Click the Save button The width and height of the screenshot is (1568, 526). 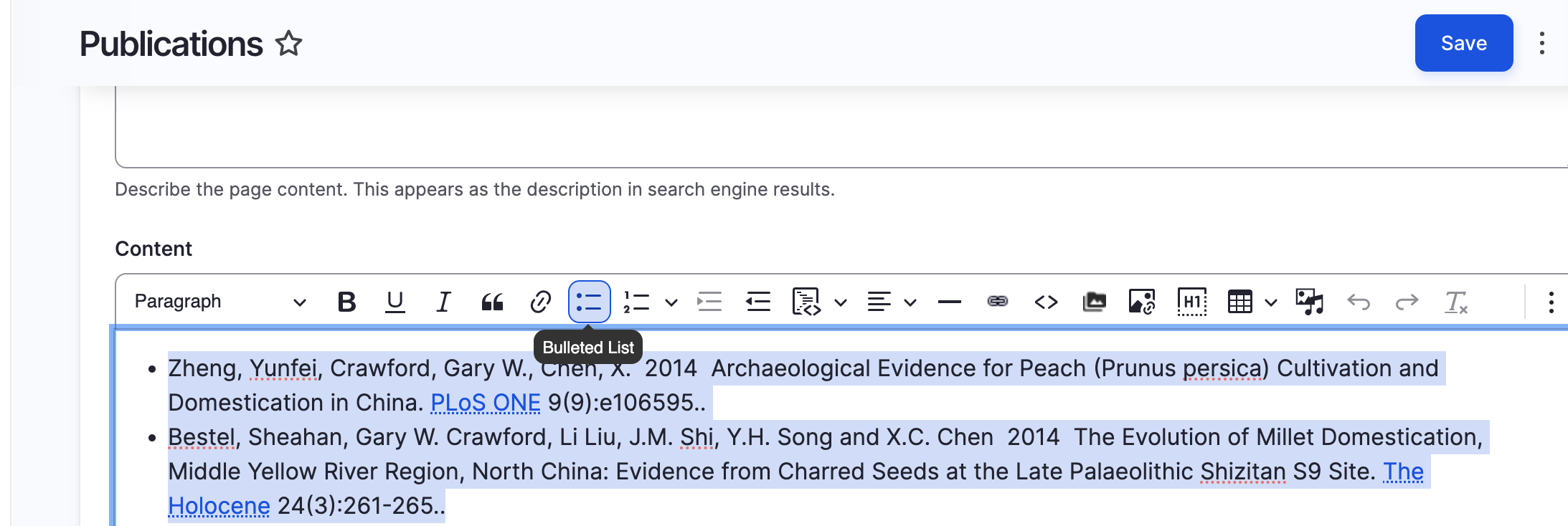tap(1463, 43)
